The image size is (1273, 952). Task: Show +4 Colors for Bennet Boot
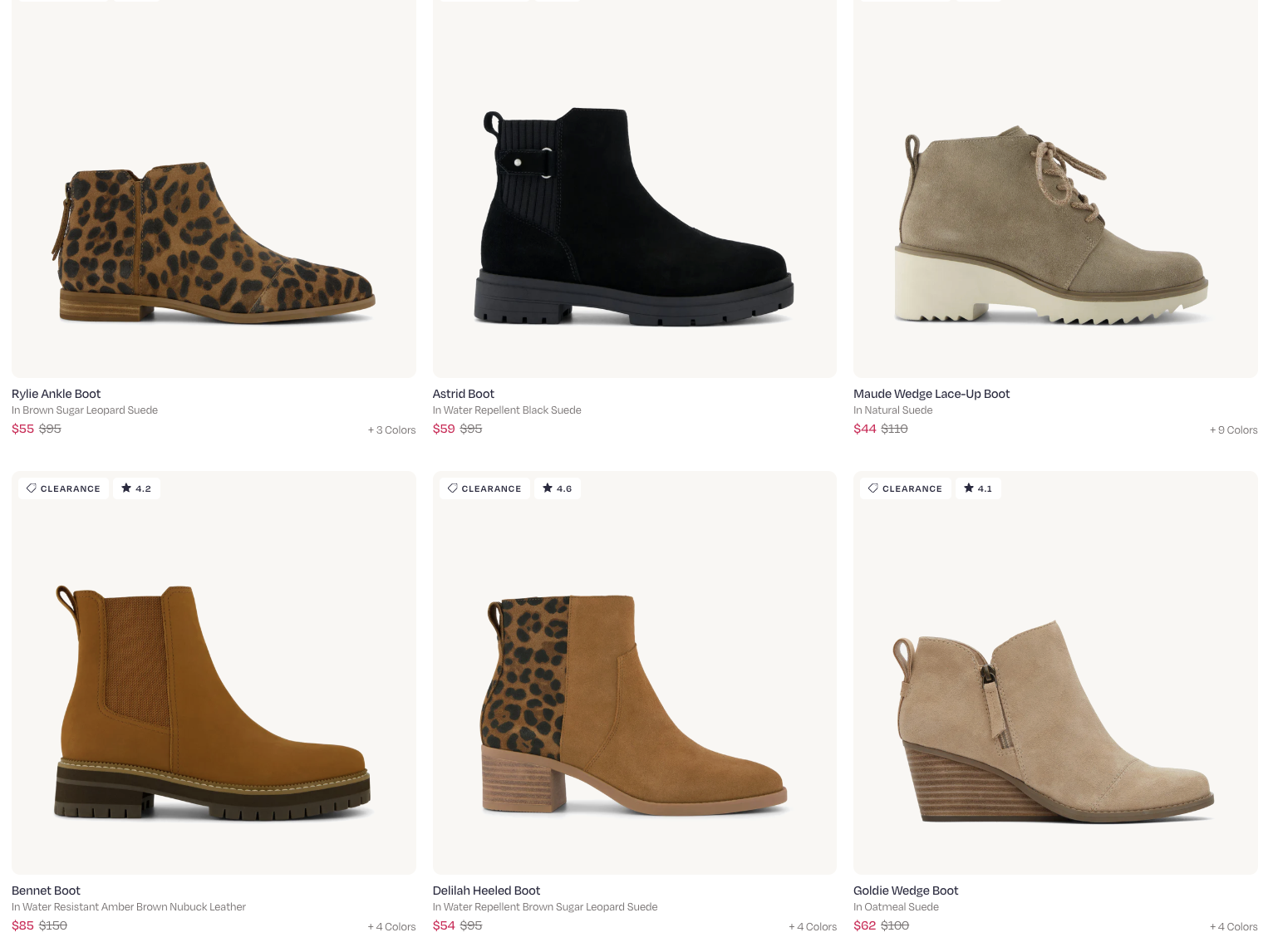391,927
